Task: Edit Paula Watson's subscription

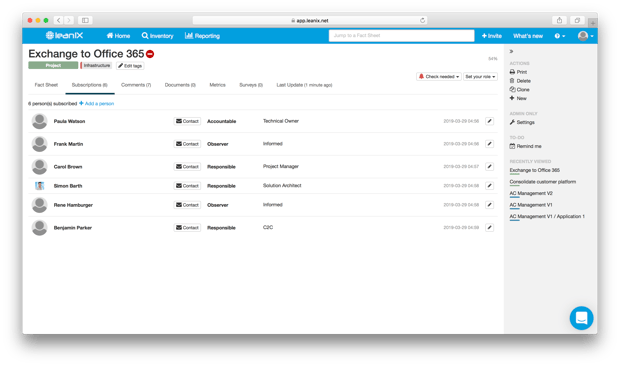Action: (490, 121)
